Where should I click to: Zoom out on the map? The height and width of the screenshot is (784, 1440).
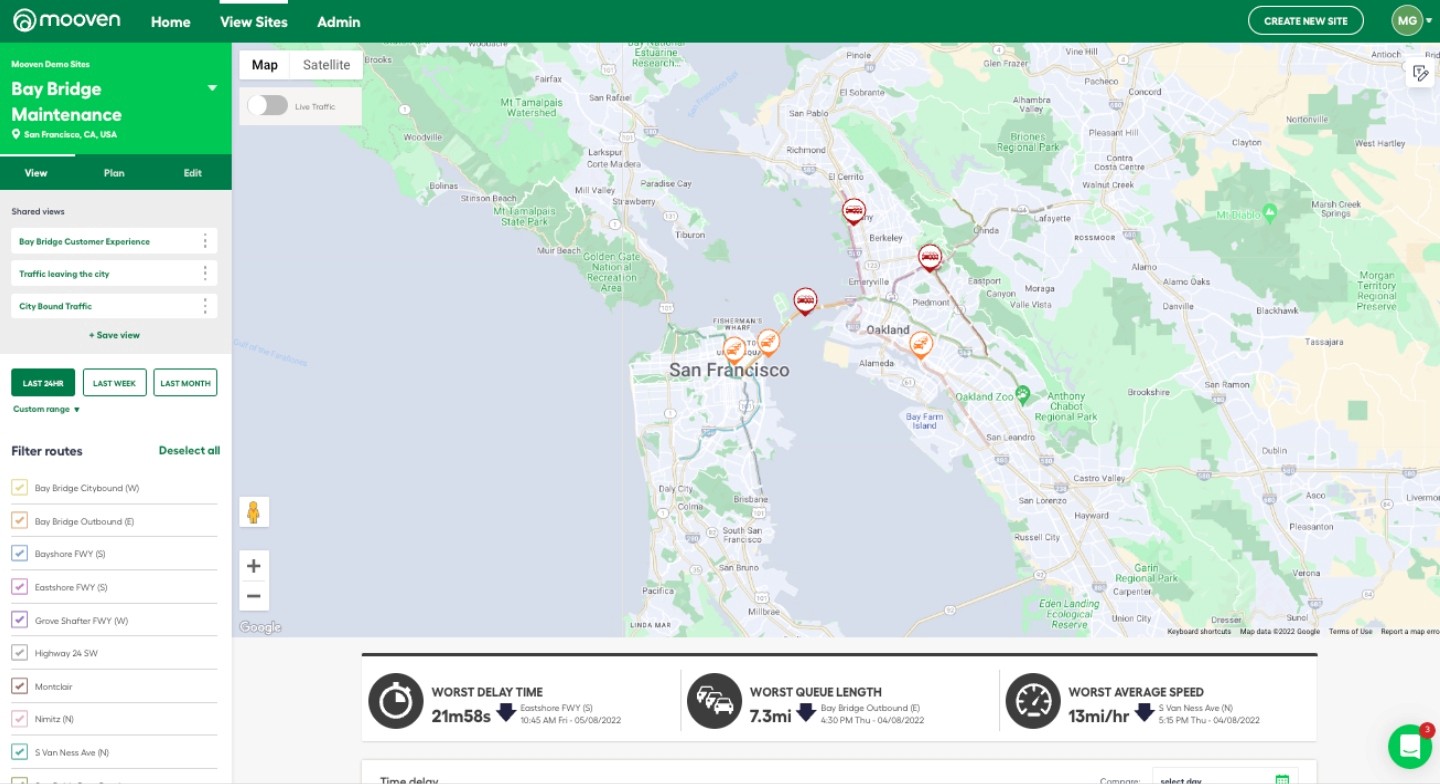(254, 596)
